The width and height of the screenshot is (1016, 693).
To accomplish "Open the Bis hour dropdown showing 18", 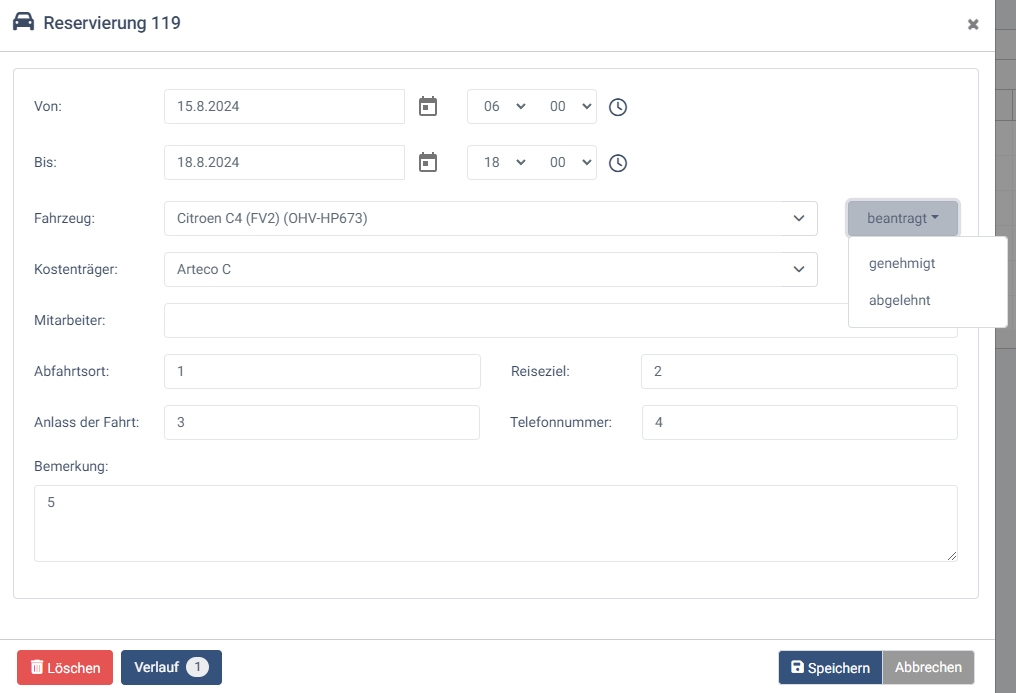I will [503, 163].
